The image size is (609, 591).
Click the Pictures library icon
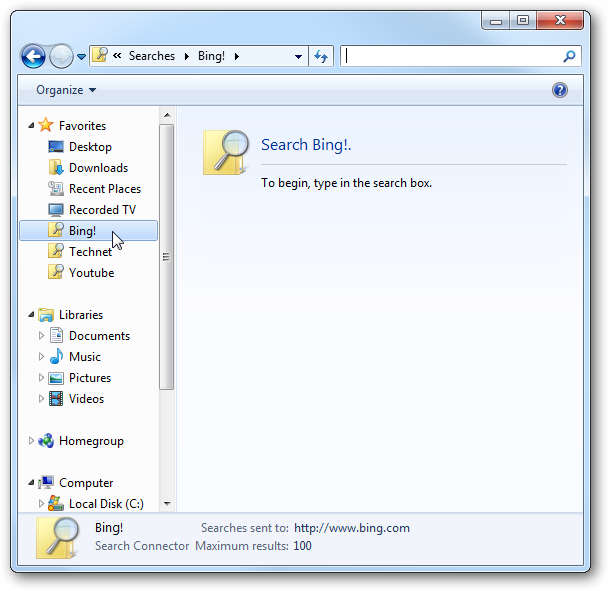click(x=56, y=378)
